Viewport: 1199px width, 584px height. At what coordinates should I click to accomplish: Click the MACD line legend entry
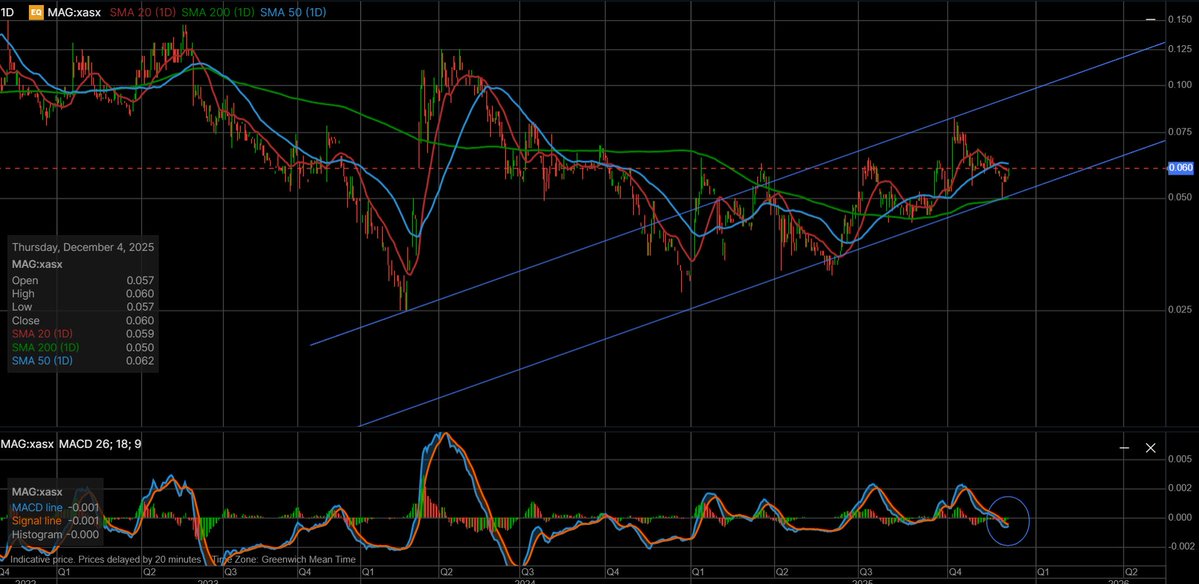click(55, 507)
